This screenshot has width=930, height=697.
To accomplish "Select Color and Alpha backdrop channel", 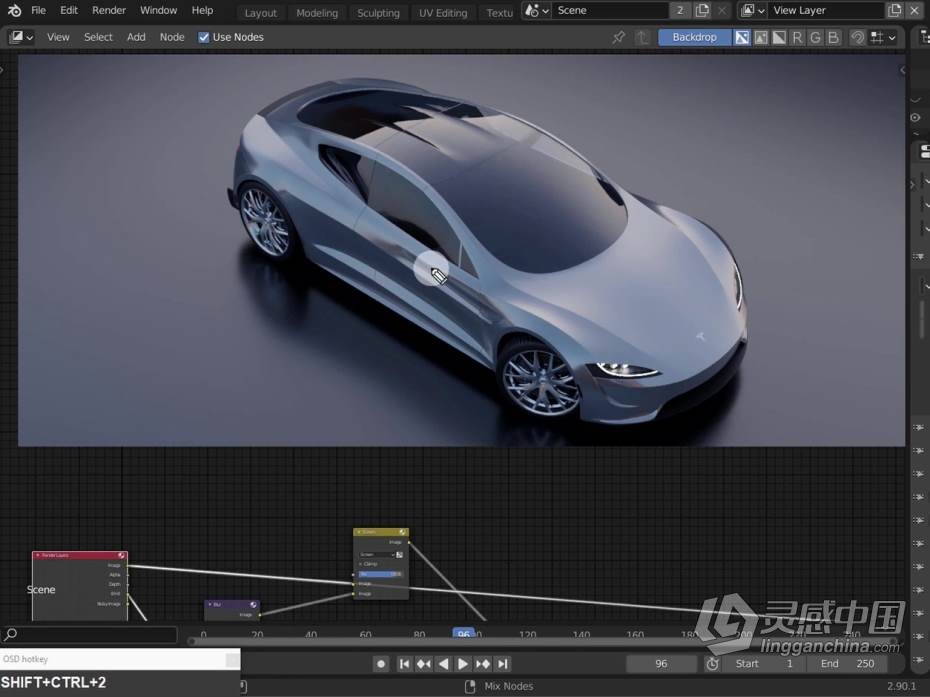I will click(742, 37).
